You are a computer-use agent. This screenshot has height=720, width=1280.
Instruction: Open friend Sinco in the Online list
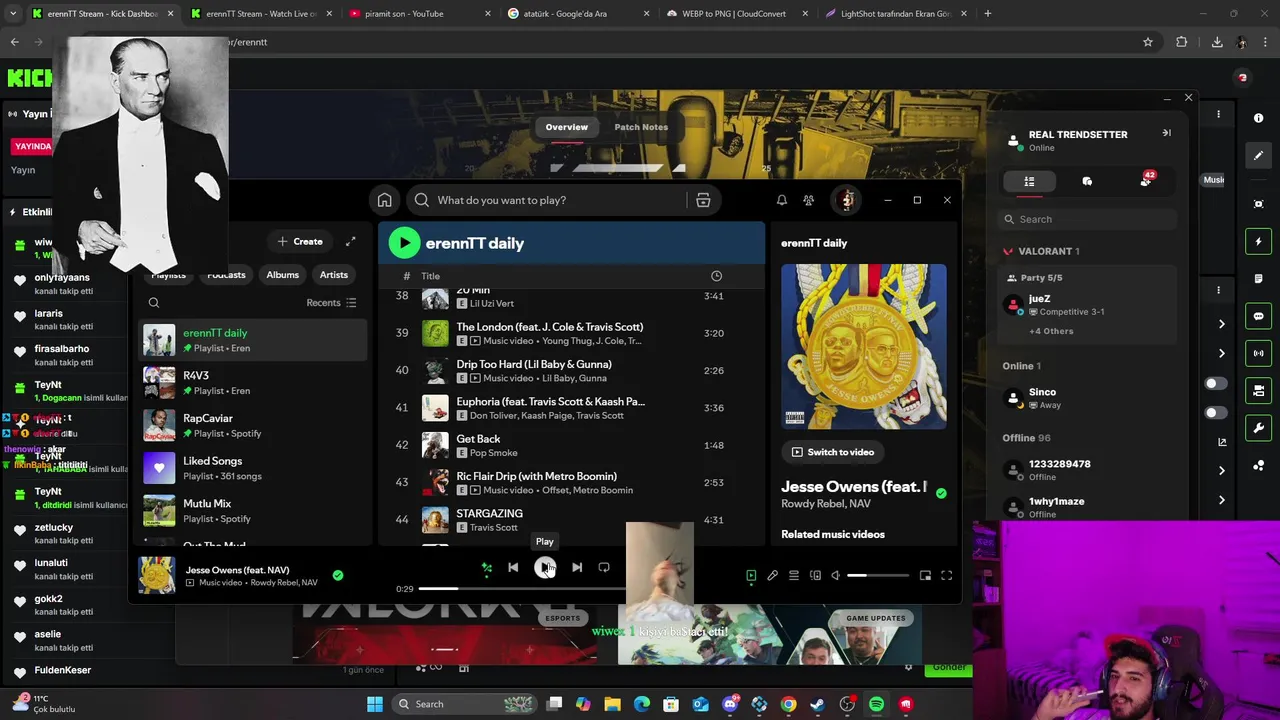tap(1088, 398)
